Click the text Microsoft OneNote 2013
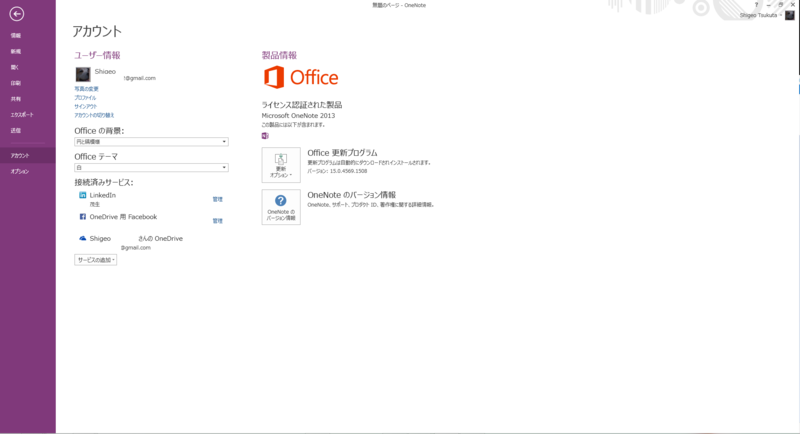Screen dimensions: 800x434 (x=298, y=116)
